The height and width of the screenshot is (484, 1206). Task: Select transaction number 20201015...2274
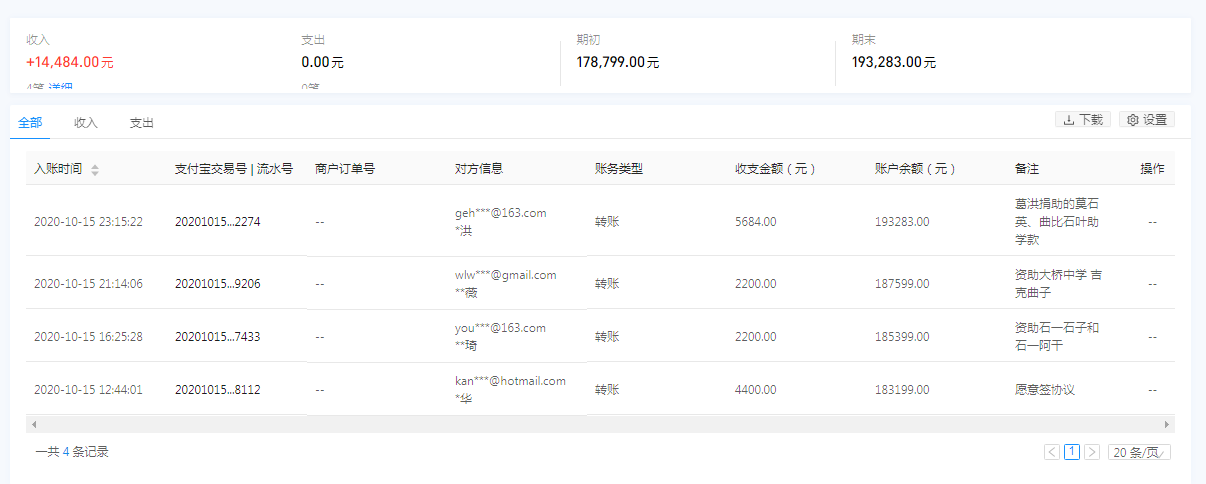217,222
